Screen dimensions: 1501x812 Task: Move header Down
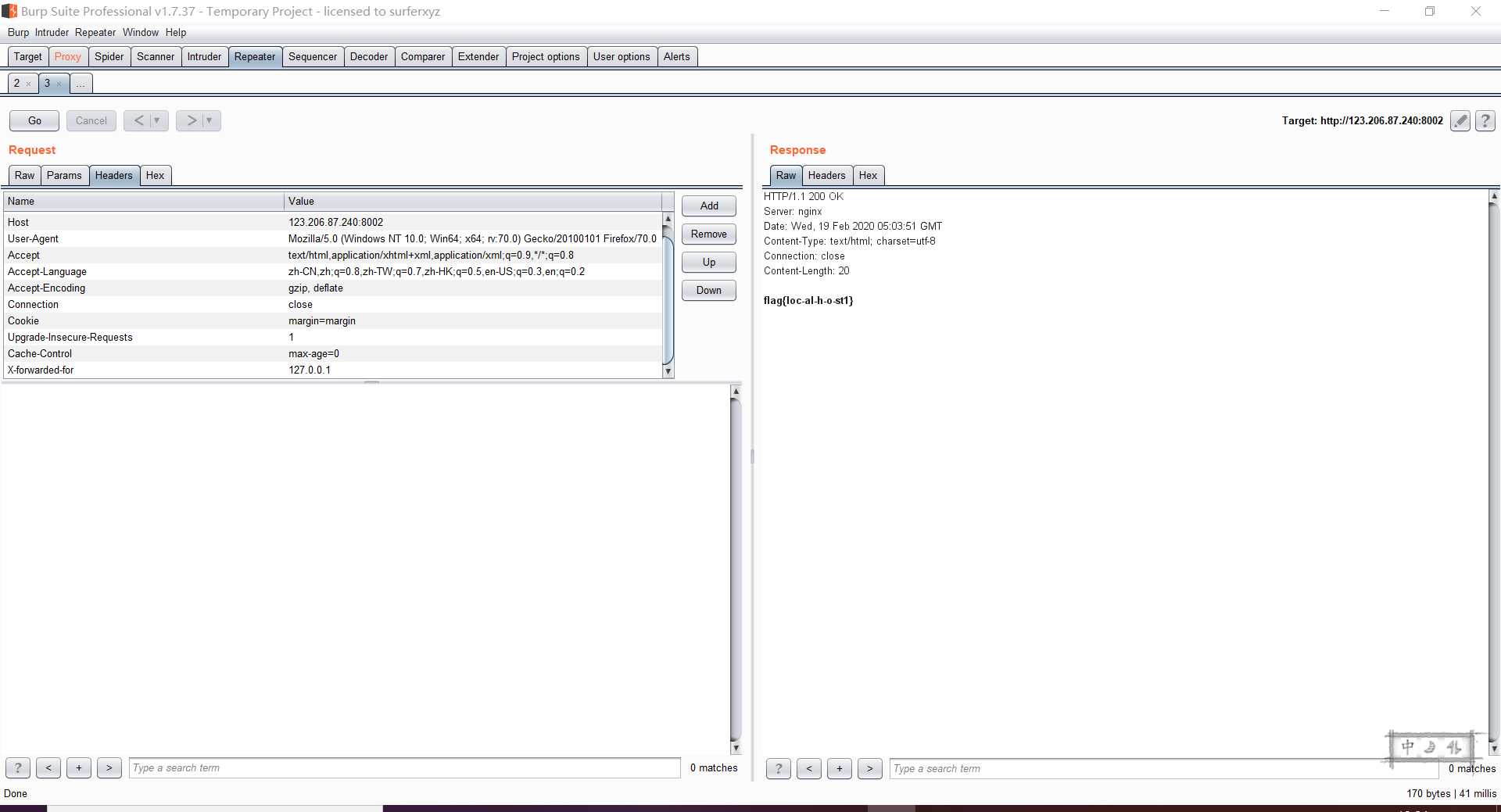(709, 290)
